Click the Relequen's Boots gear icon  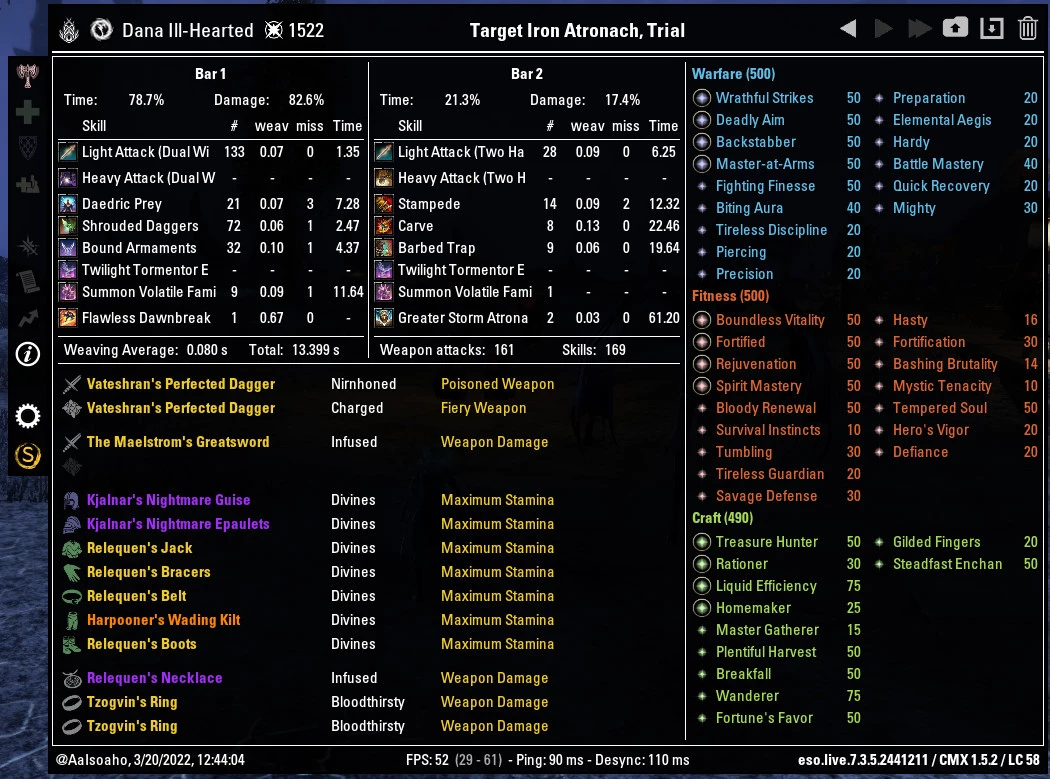72,644
